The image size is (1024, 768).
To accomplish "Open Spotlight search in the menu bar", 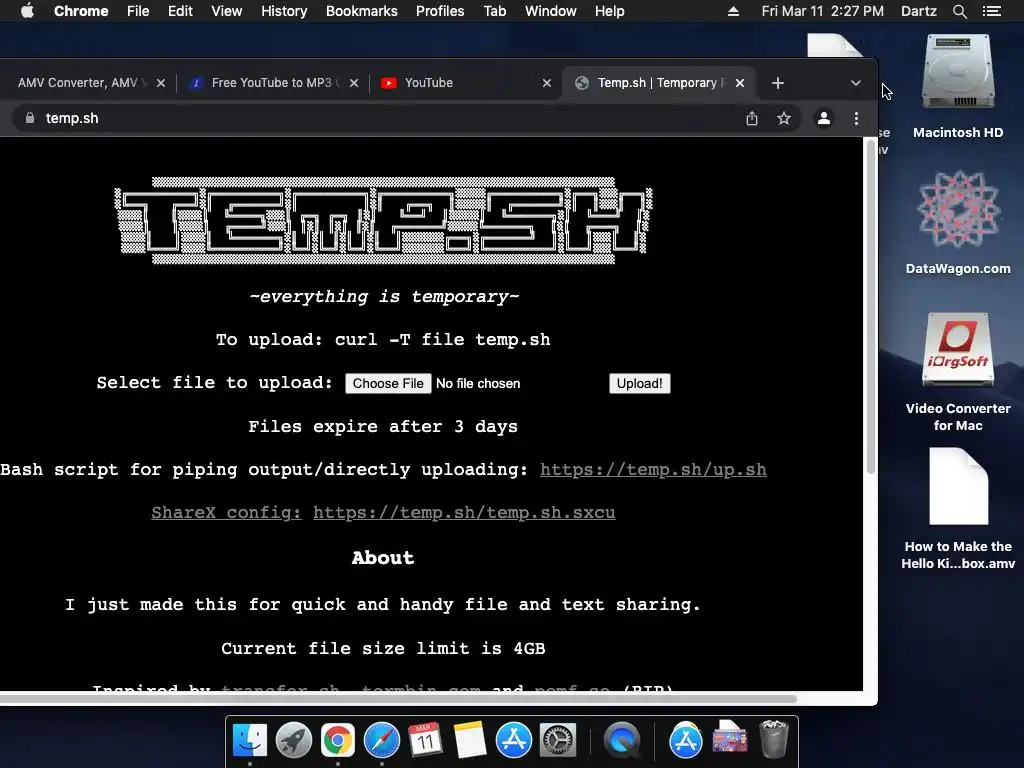I will pyautogui.click(x=959, y=11).
